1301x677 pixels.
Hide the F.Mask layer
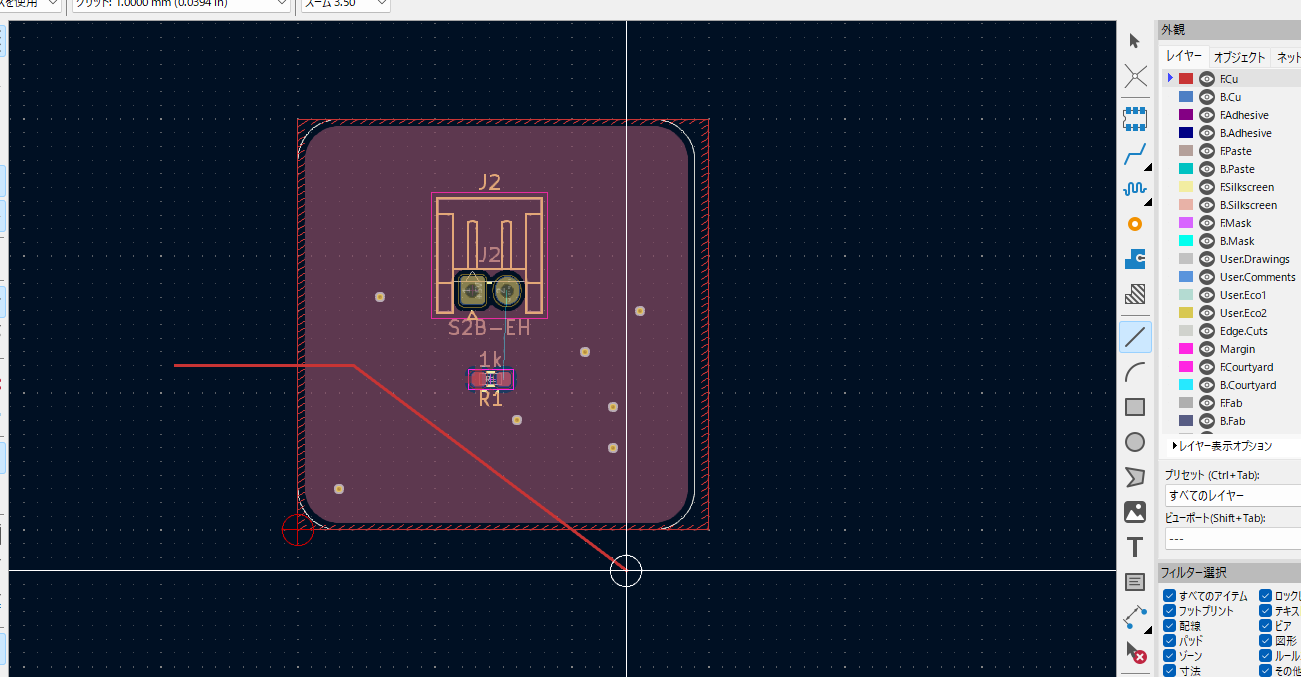[x=1207, y=223]
